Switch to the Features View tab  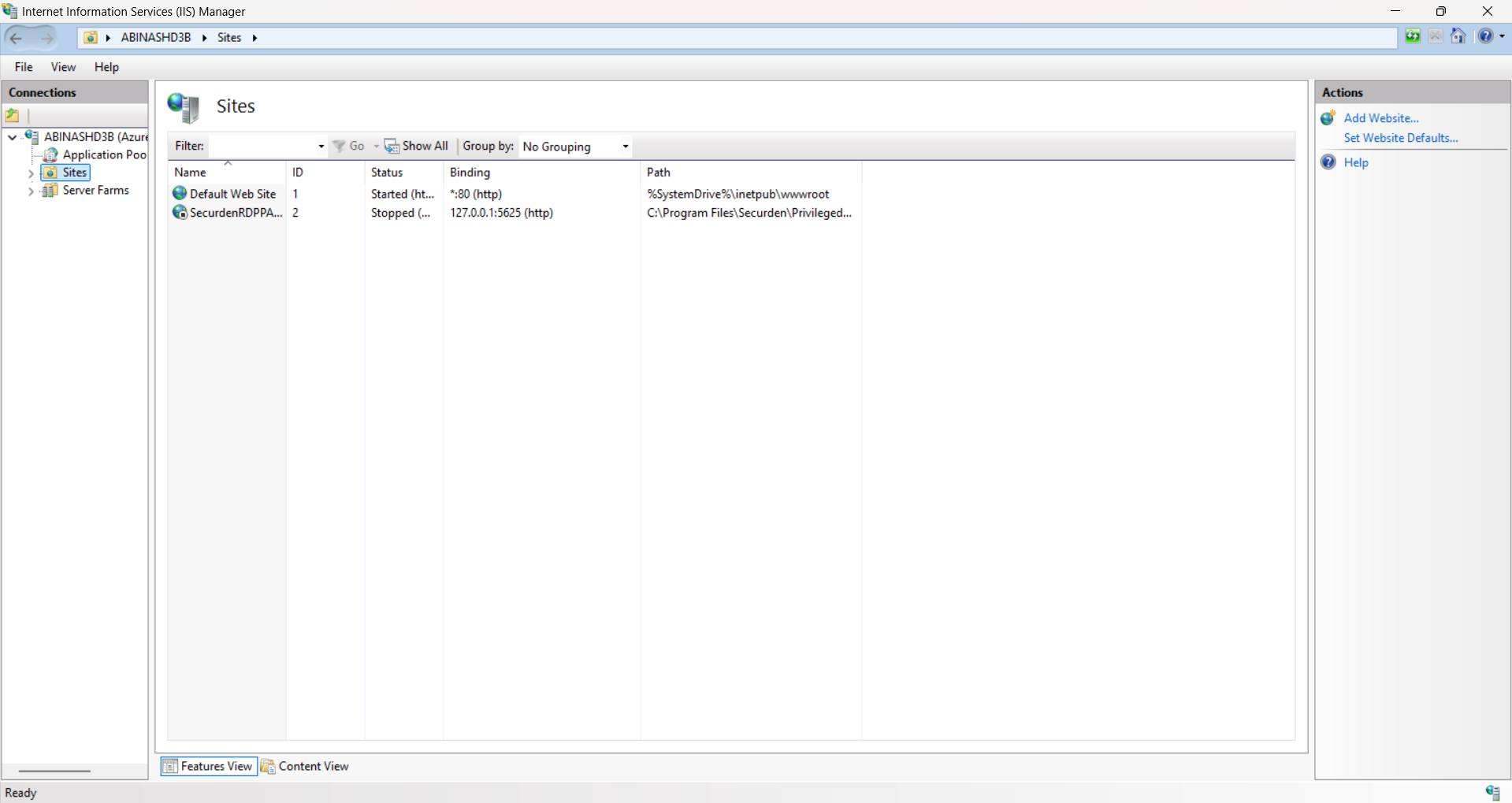click(209, 766)
